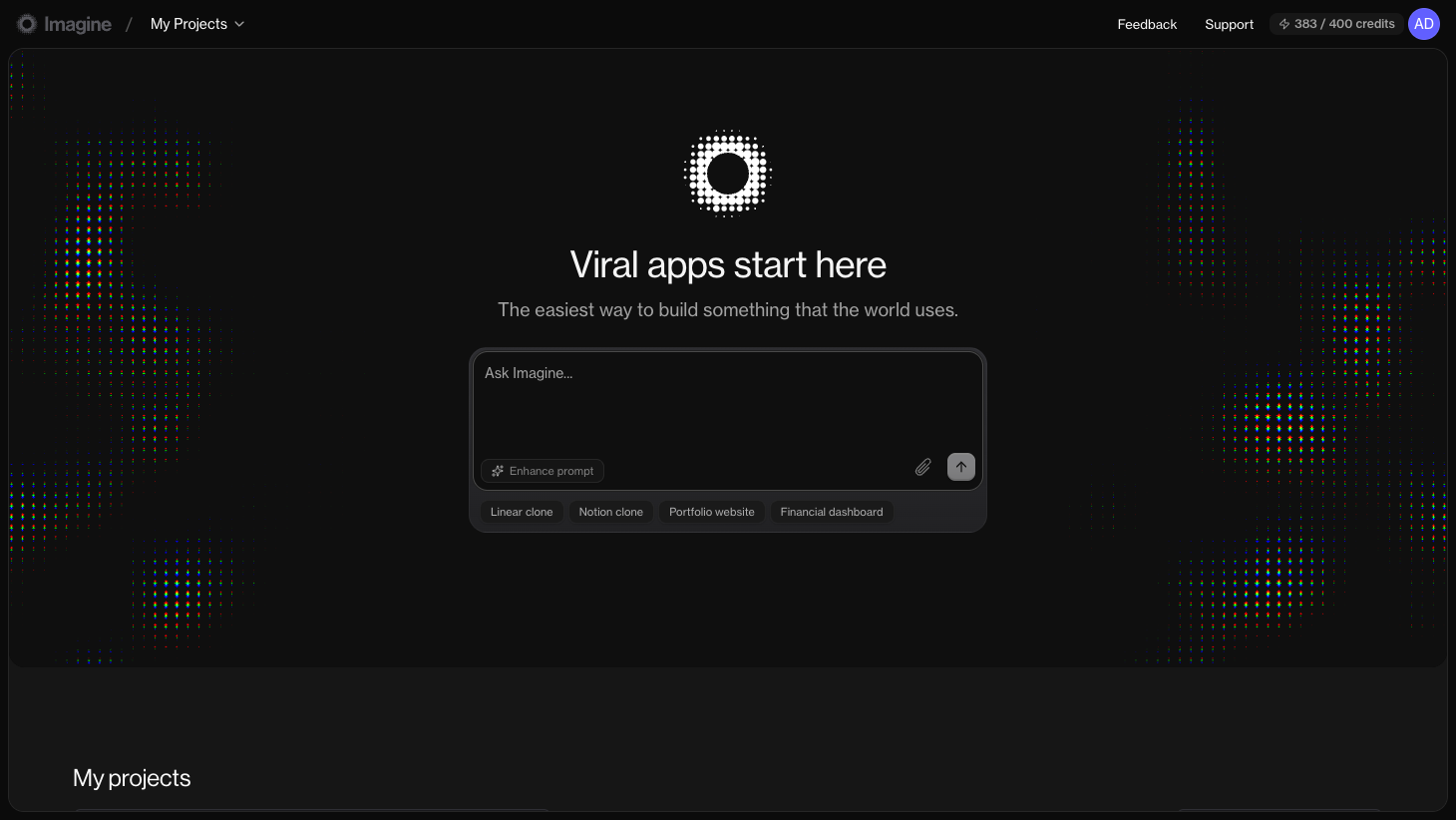Click the sparkle icon on Enhance prompt
The image size is (1456, 820).
pyautogui.click(x=498, y=471)
